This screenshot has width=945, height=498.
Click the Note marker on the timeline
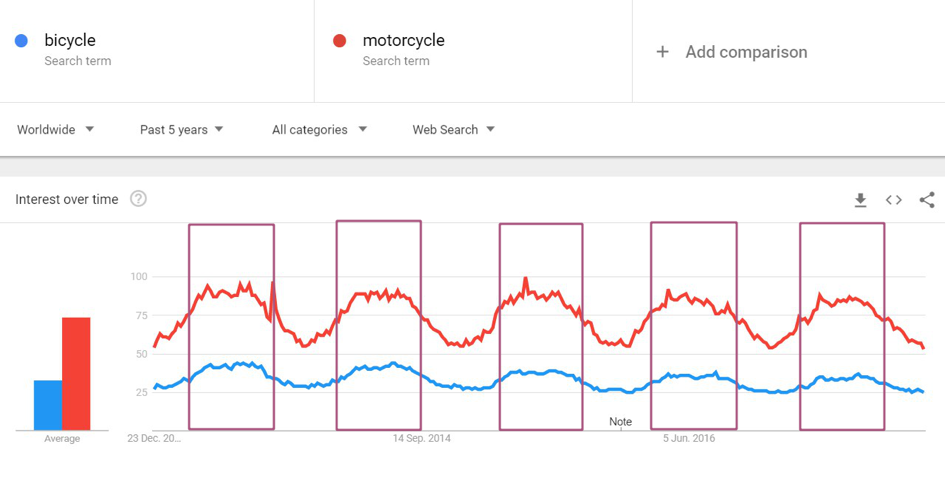[621, 422]
